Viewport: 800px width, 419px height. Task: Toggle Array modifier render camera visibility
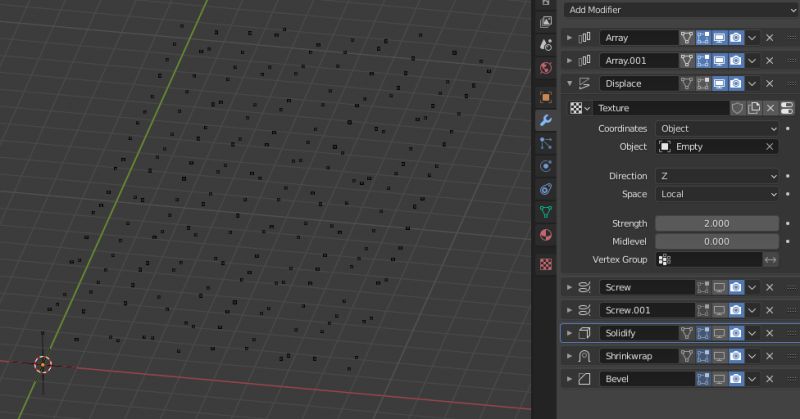tap(736, 38)
